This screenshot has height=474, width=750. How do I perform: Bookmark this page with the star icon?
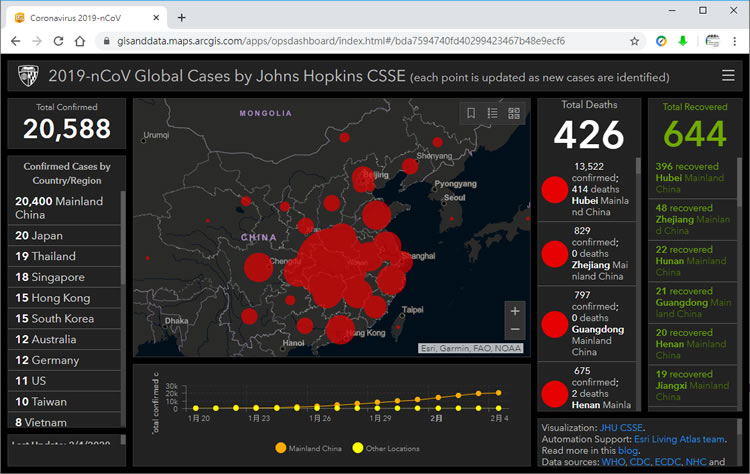[634, 41]
